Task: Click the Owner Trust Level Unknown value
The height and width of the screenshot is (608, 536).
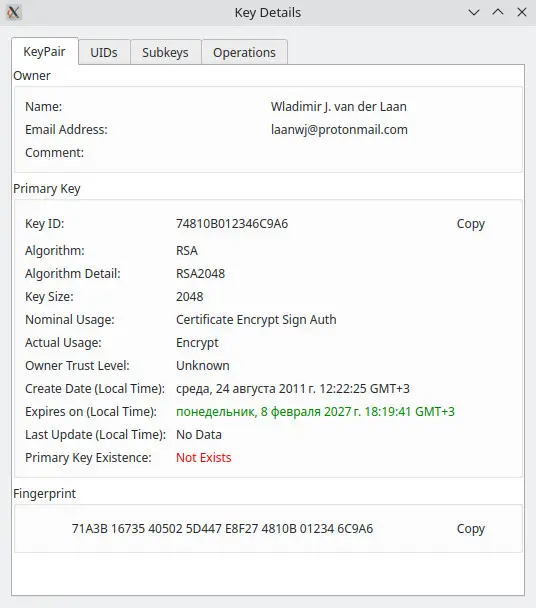Action: point(203,366)
